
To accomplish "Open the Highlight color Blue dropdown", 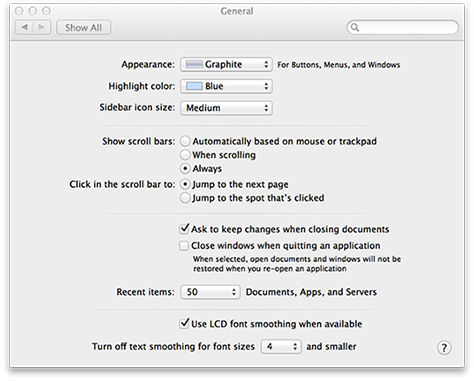I will click(226, 86).
